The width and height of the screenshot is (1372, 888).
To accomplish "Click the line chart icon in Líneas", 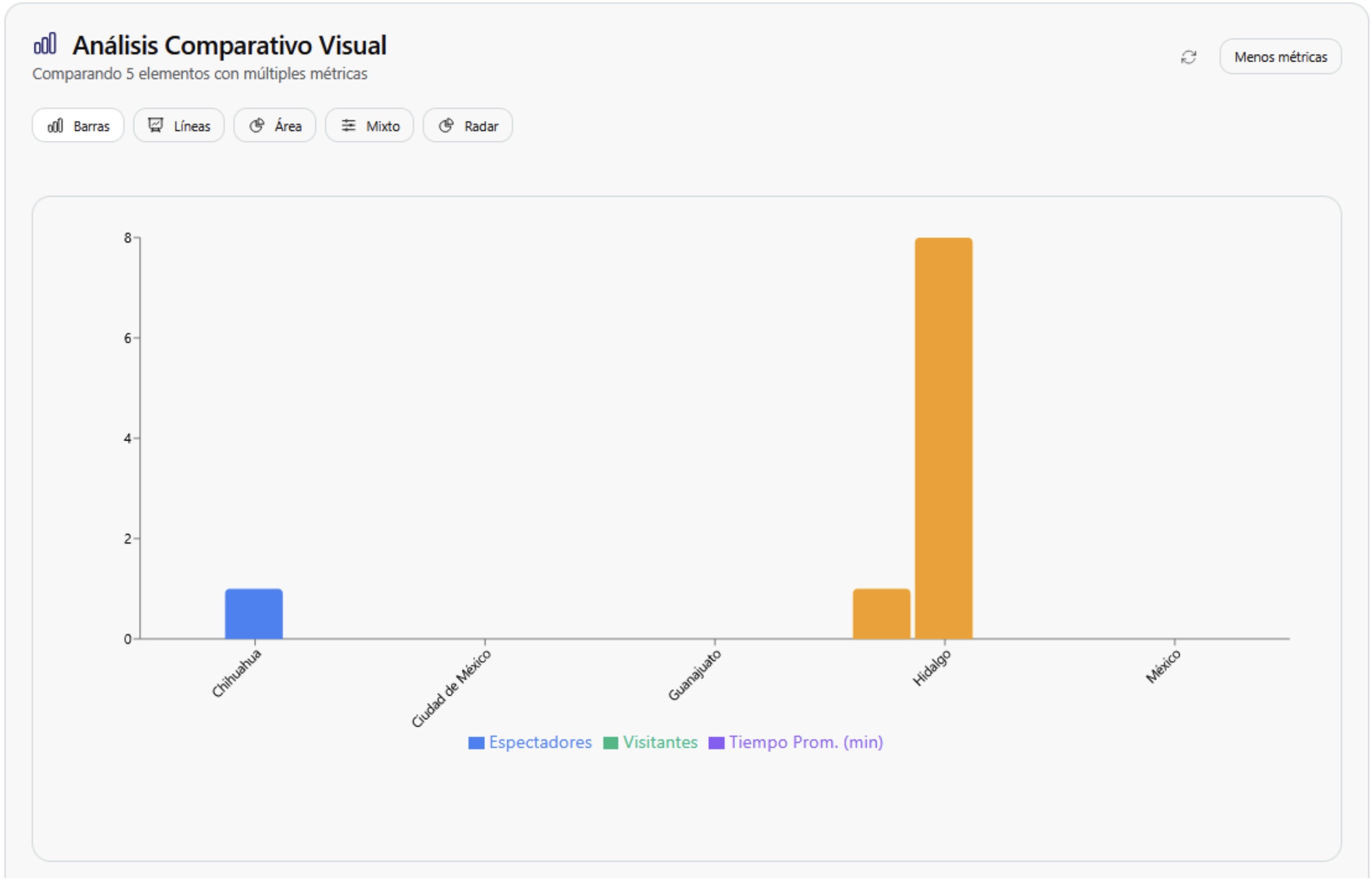I will [x=155, y=126].
